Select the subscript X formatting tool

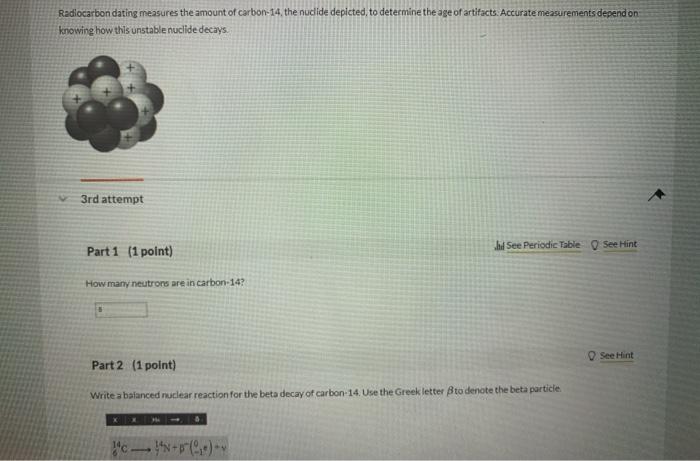coord(134,419)
